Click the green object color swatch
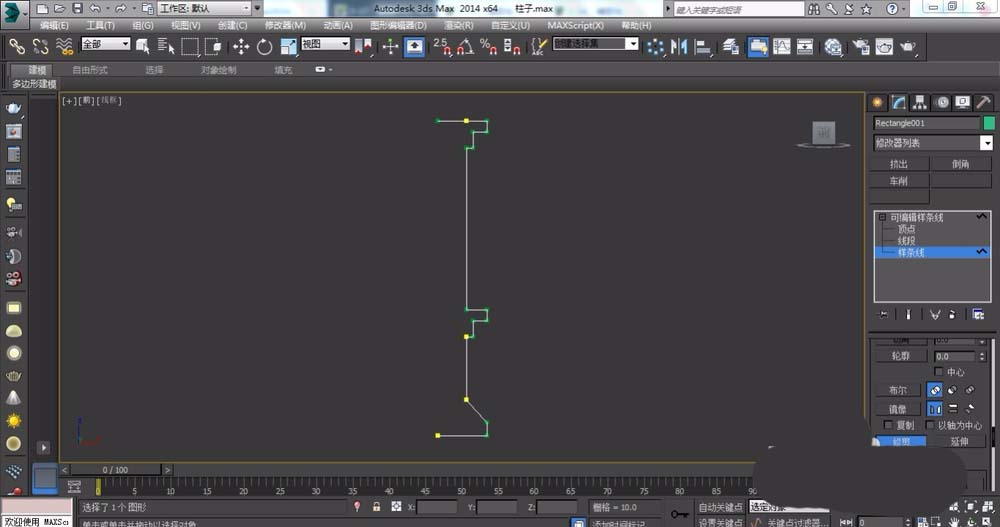1000x527 pixels. [988, 123]
